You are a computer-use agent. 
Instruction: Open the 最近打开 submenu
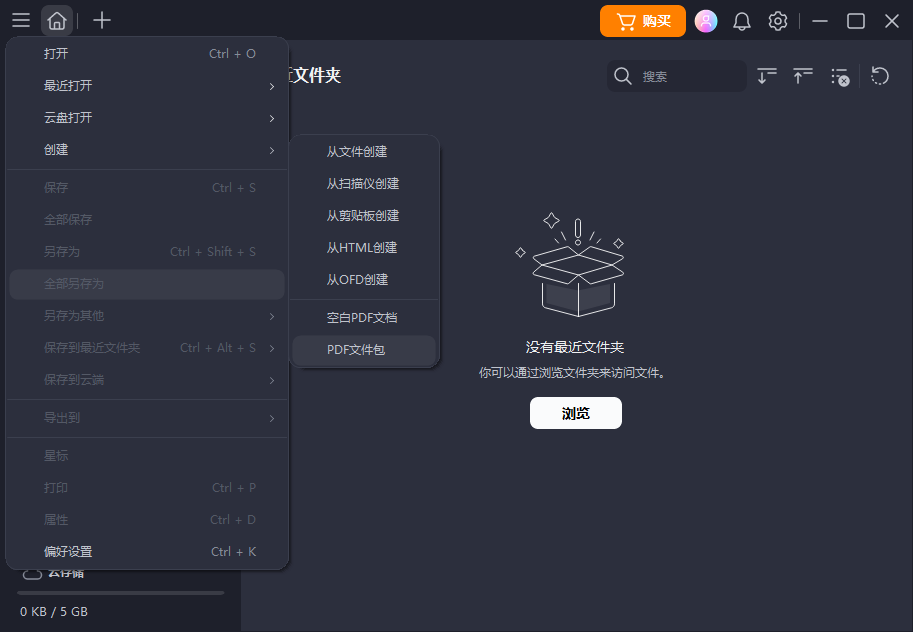(147, 86)
